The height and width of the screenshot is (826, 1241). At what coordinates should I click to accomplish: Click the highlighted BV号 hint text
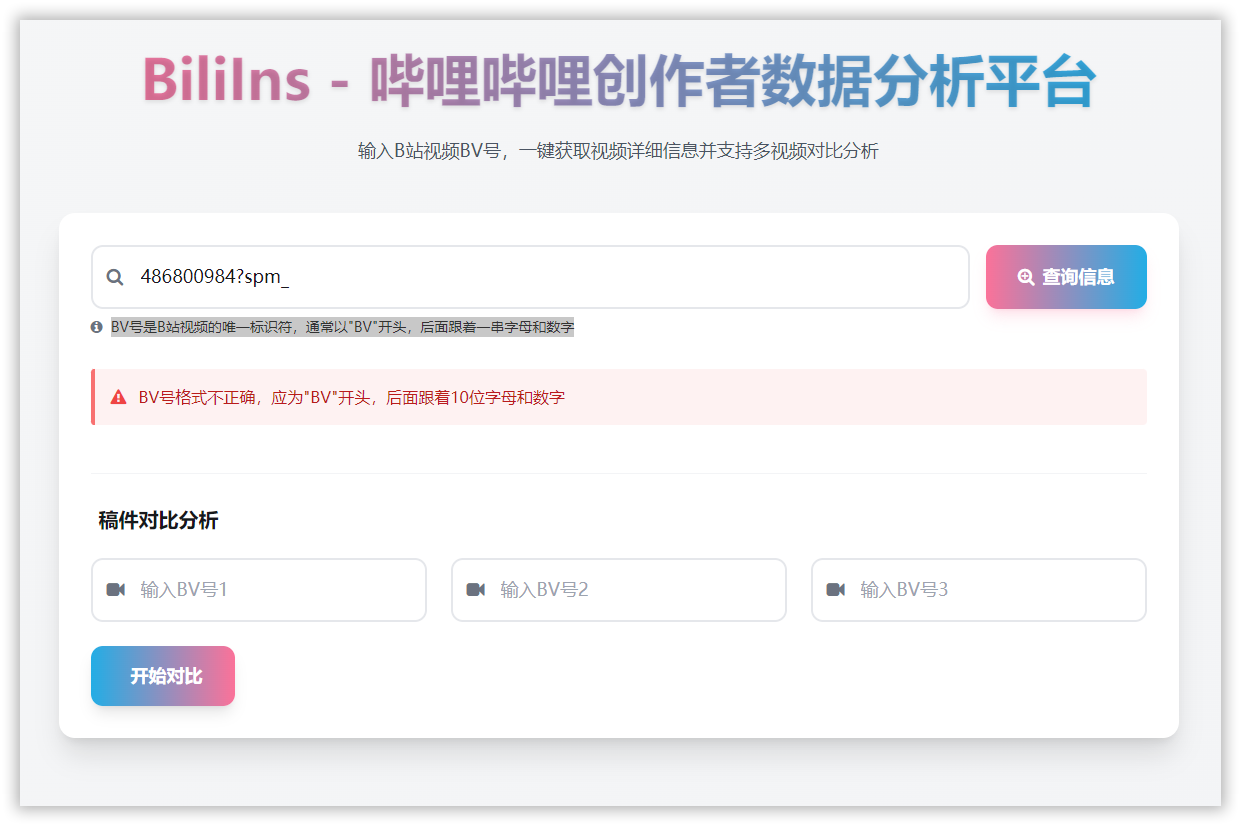point(342,327)
